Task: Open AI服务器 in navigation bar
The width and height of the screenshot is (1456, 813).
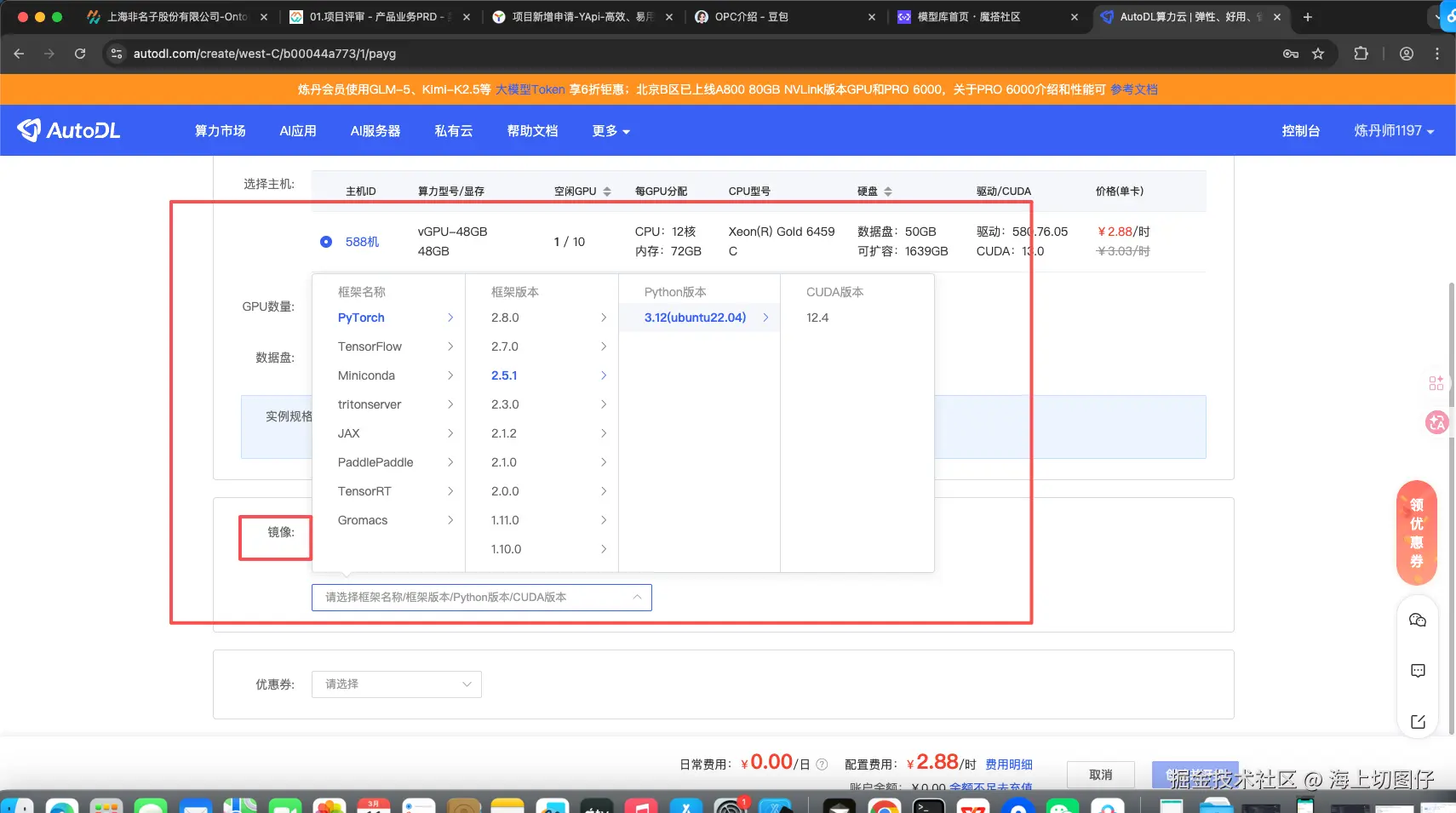Action: 375,131
